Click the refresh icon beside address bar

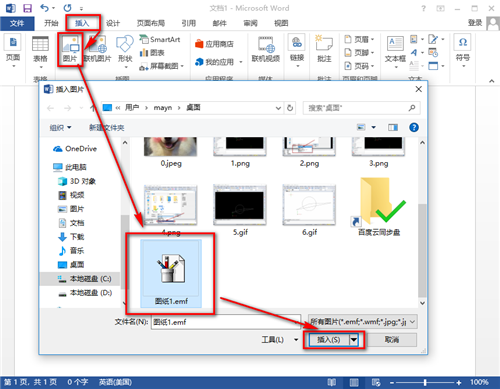click(290, 108)
